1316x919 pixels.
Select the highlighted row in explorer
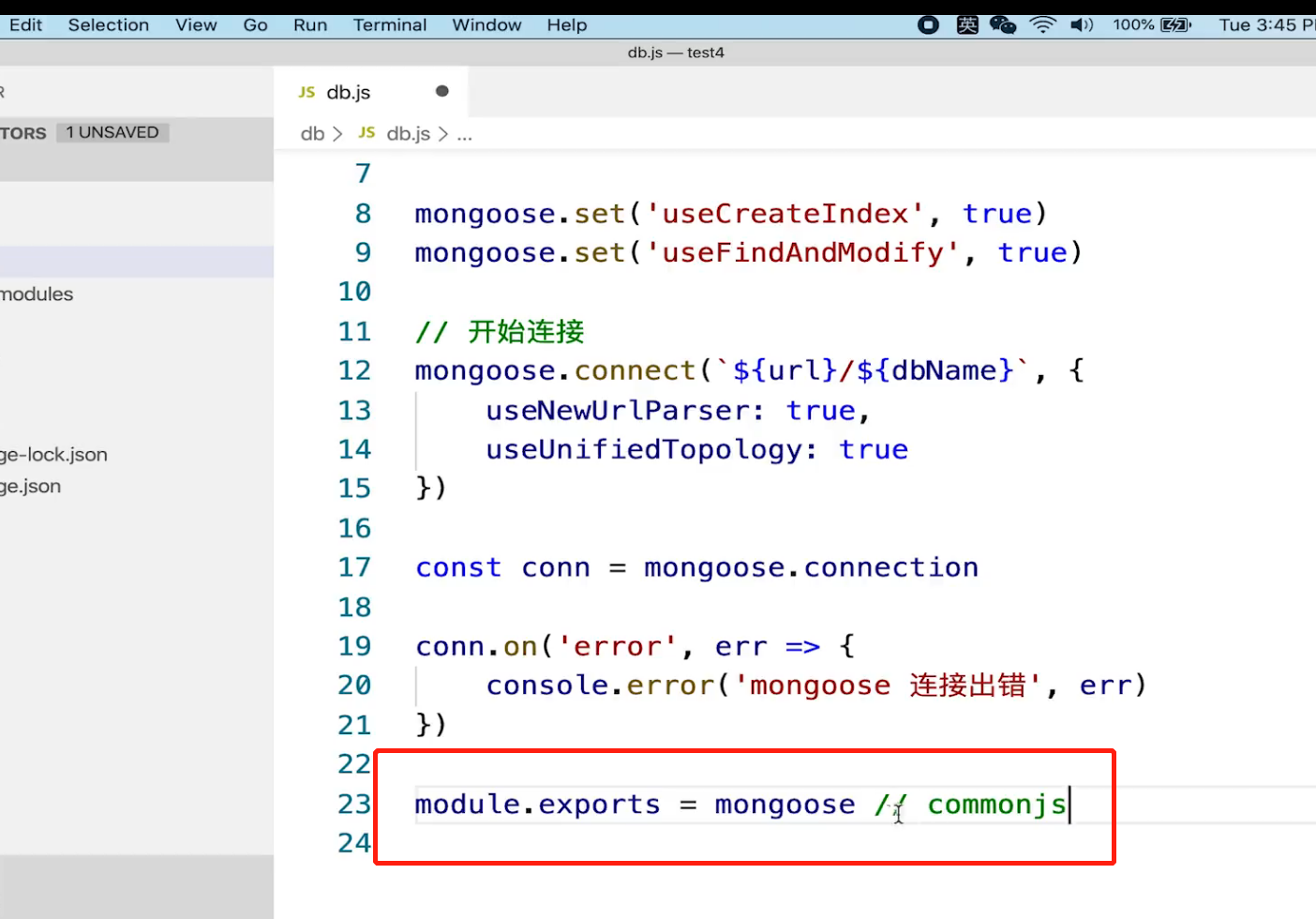137,262
